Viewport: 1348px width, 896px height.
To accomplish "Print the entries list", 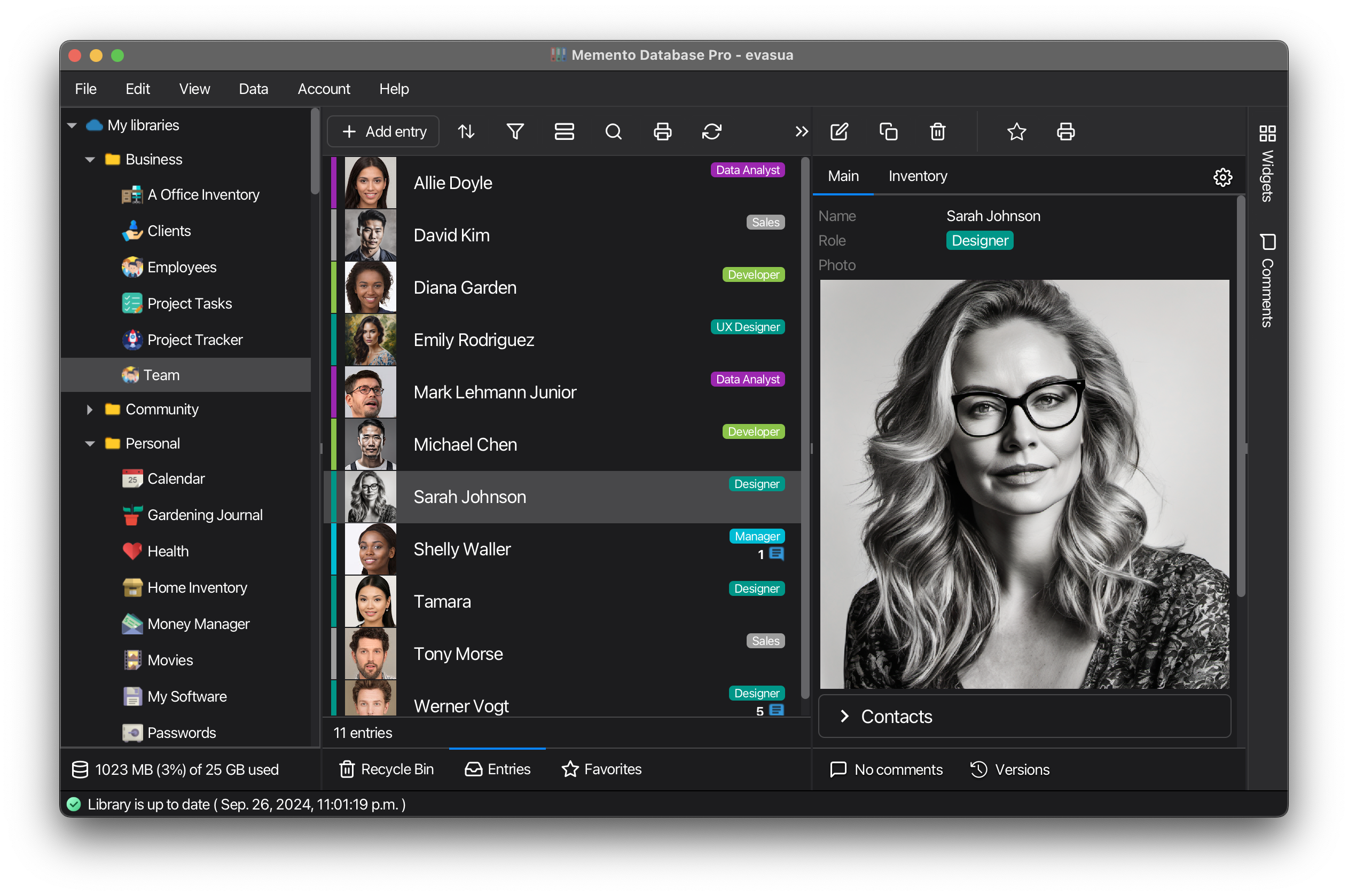I will click(x=662, y=131).
